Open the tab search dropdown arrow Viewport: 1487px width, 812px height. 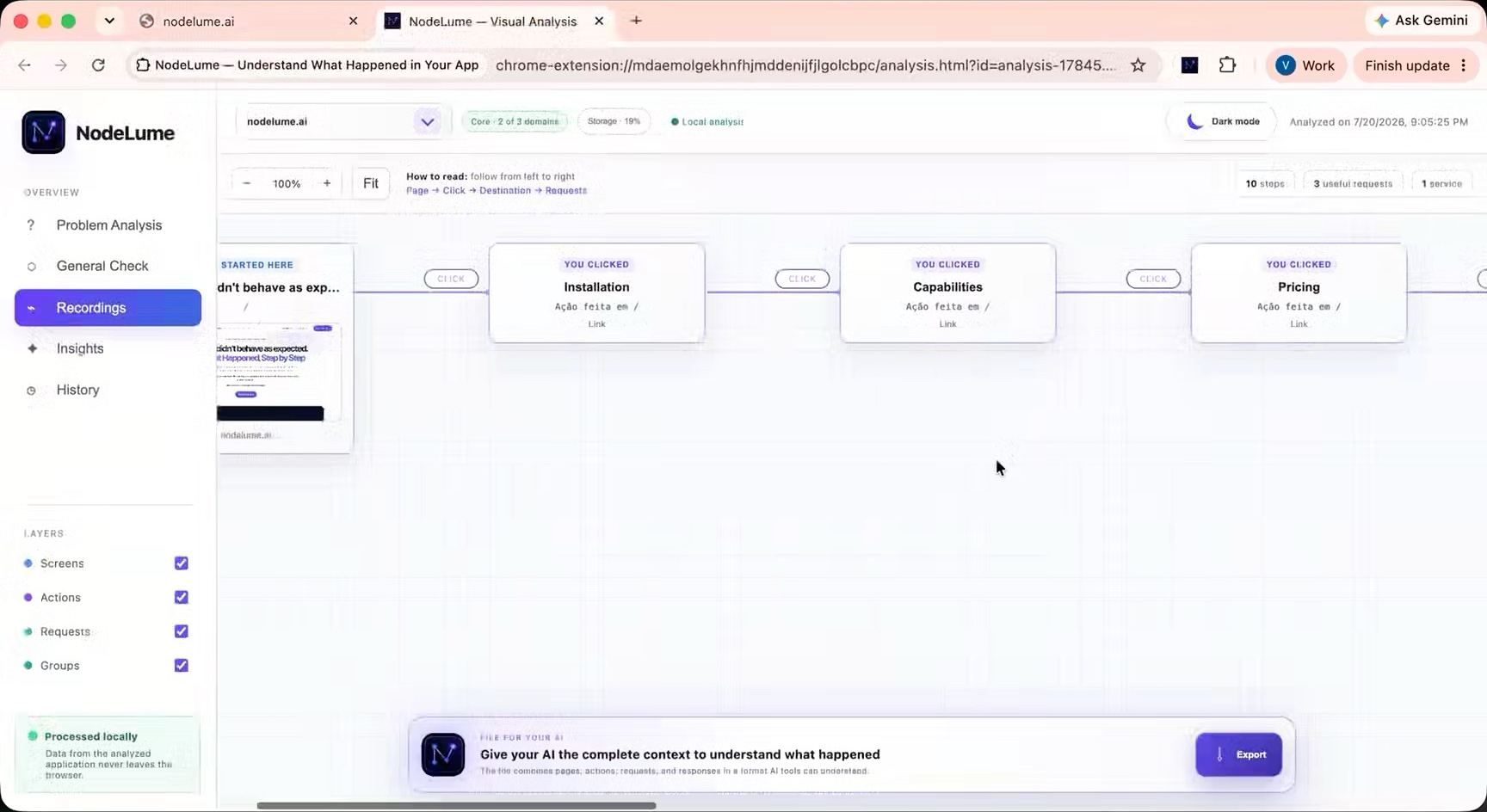[x=109, y=21]
